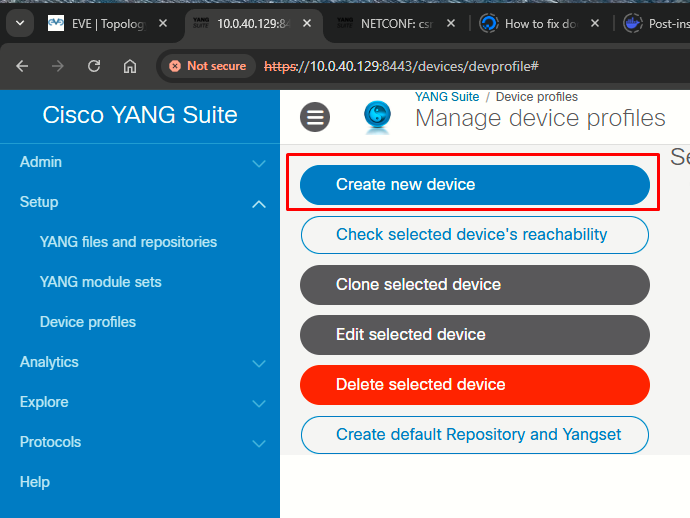The image size is (690, 518).
Task: Click the Protocols section chevron
Action: (x=259, y=444)
